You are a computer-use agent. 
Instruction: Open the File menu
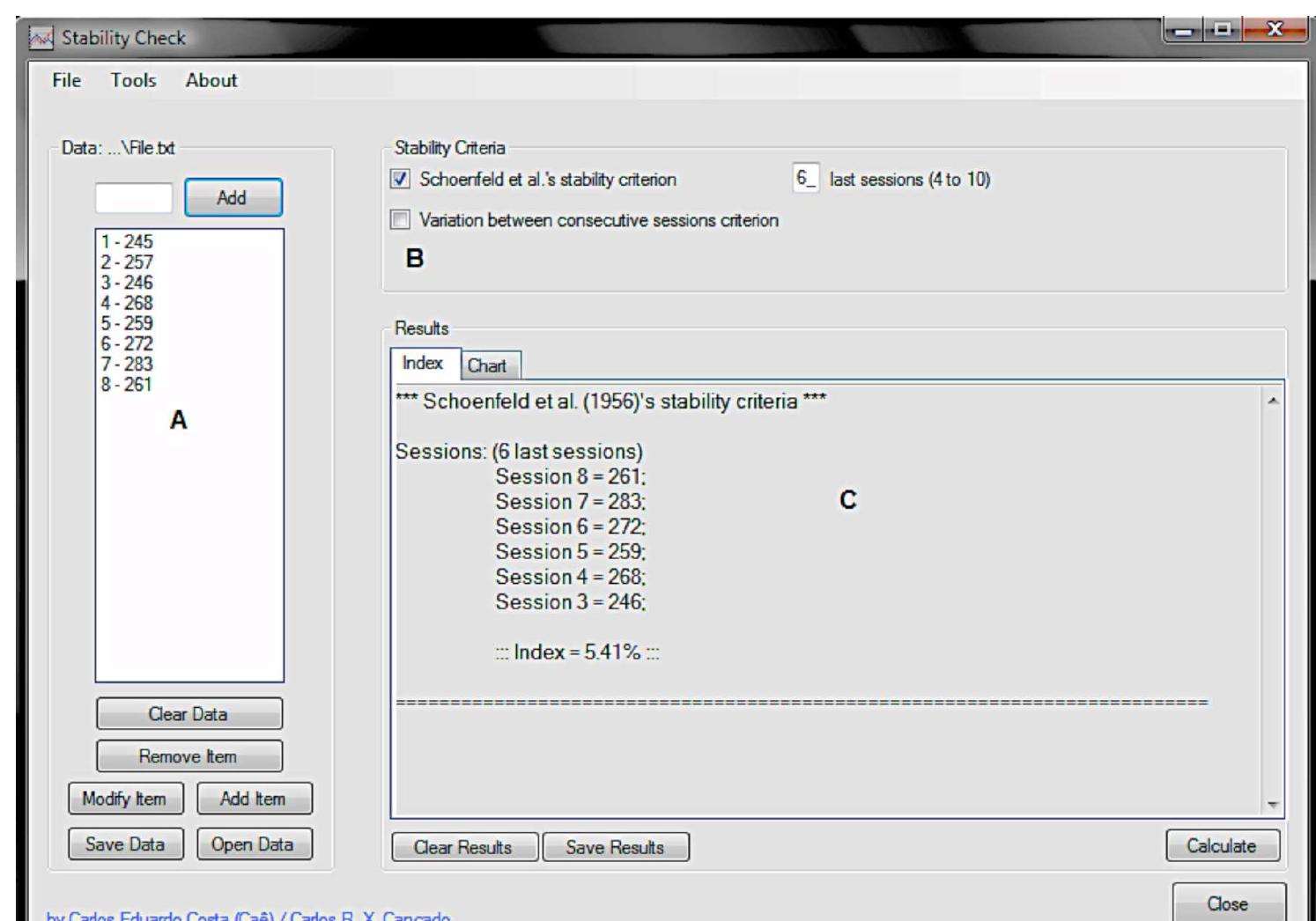[67, 80]
